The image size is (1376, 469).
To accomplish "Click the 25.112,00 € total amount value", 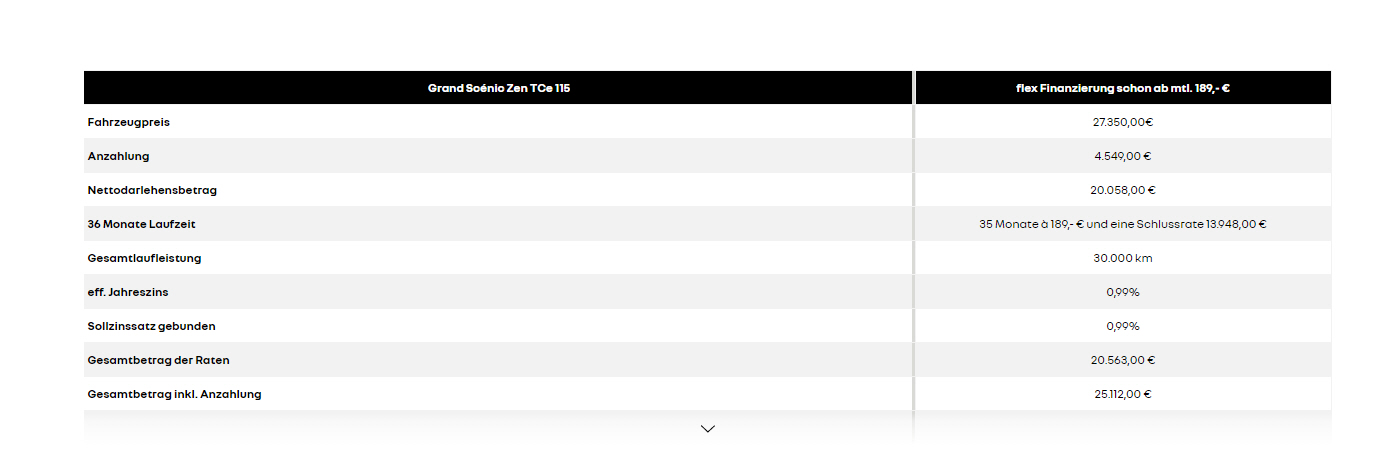I will point(1122,394).
